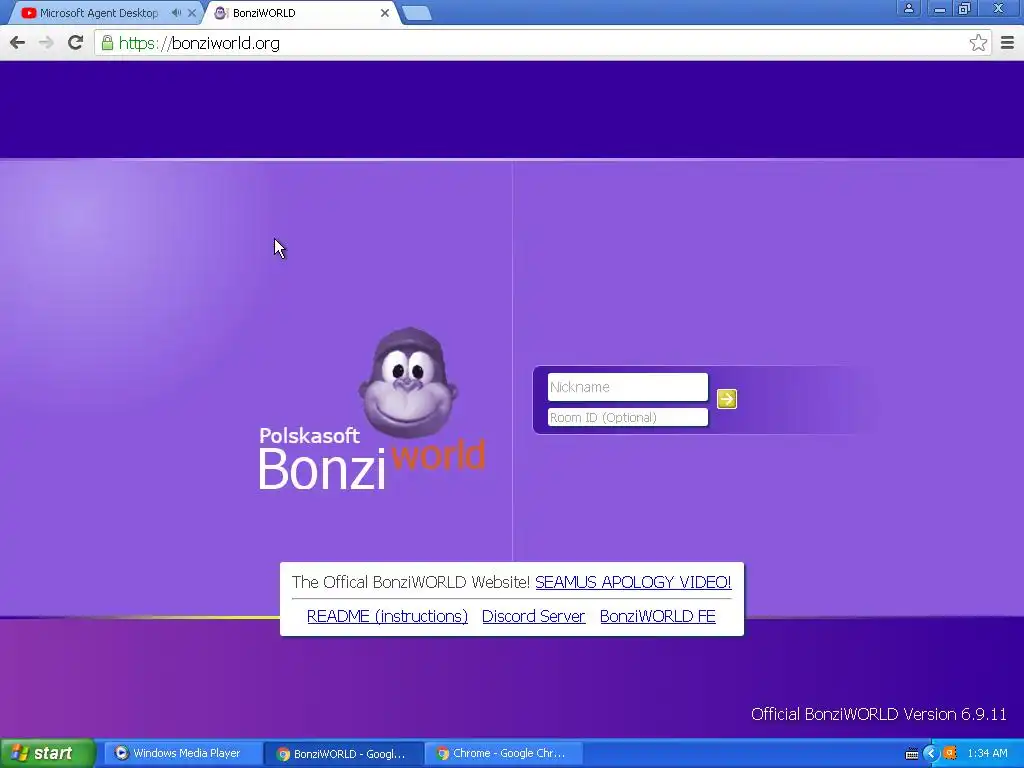
Task: Open the BonziWORLD FE link
Action: click(x=658, y=616)
